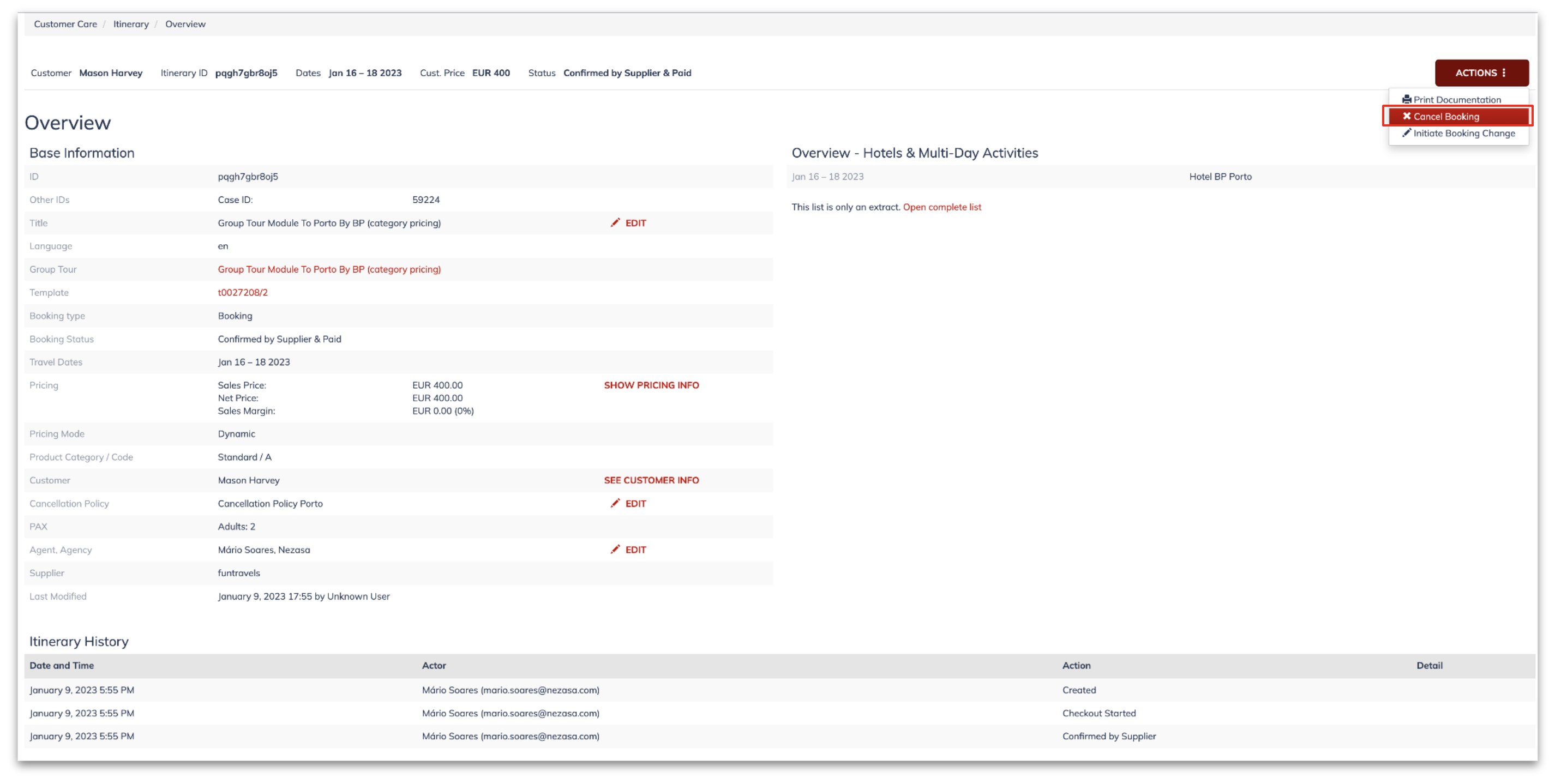Click the Actor column header
1561x784 pixels.
click(434, 665)
